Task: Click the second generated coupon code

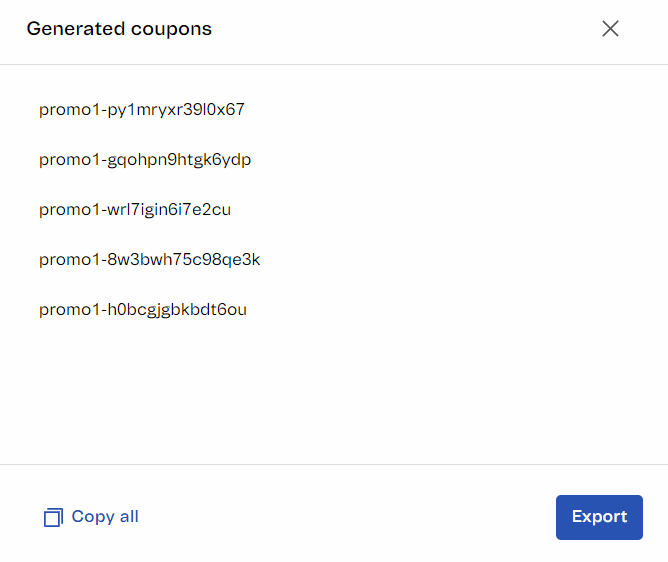Action: pyautogui.click(x=145, y=160)
